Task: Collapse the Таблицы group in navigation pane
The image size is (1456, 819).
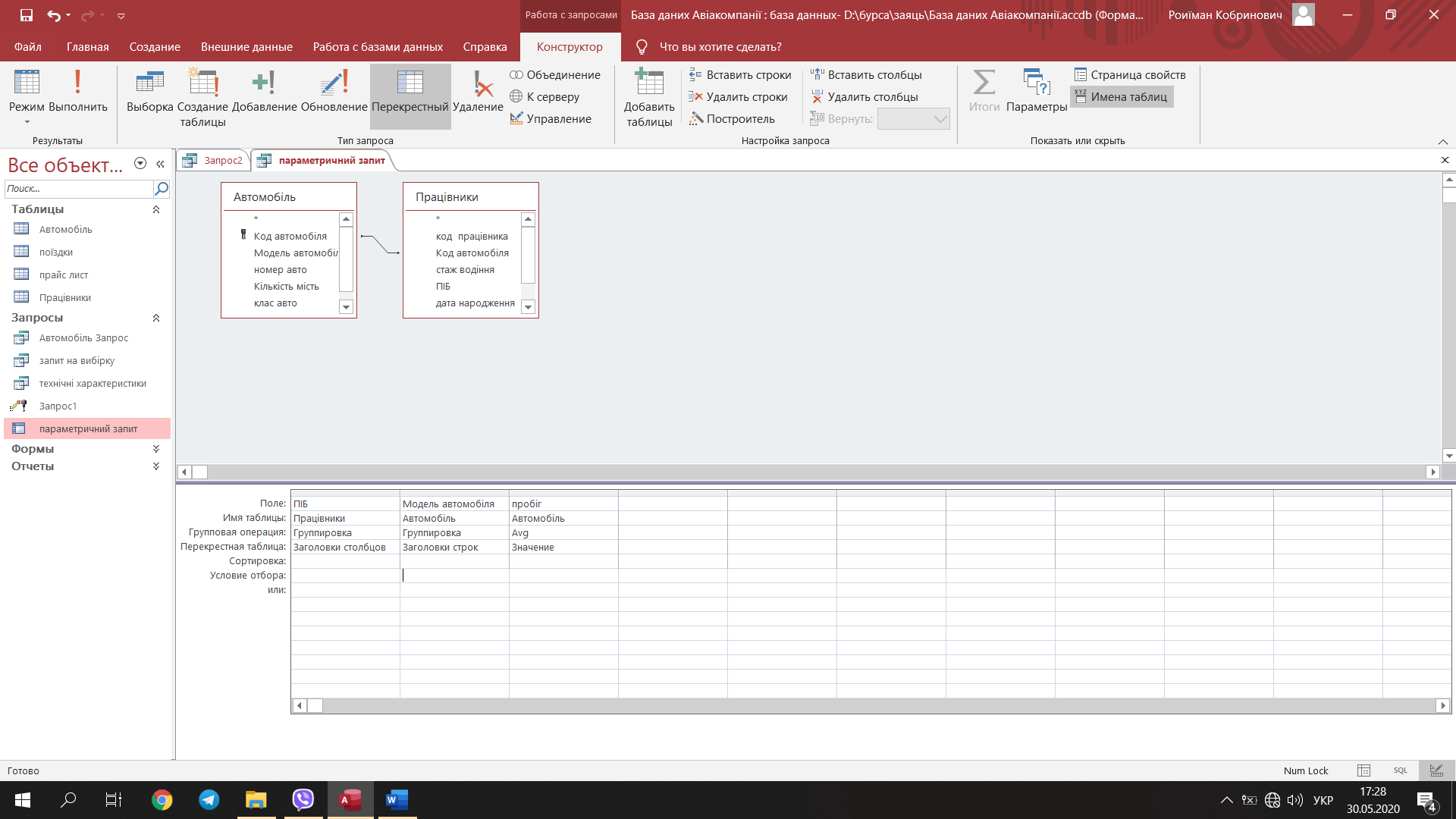Action: coord(156,209)
